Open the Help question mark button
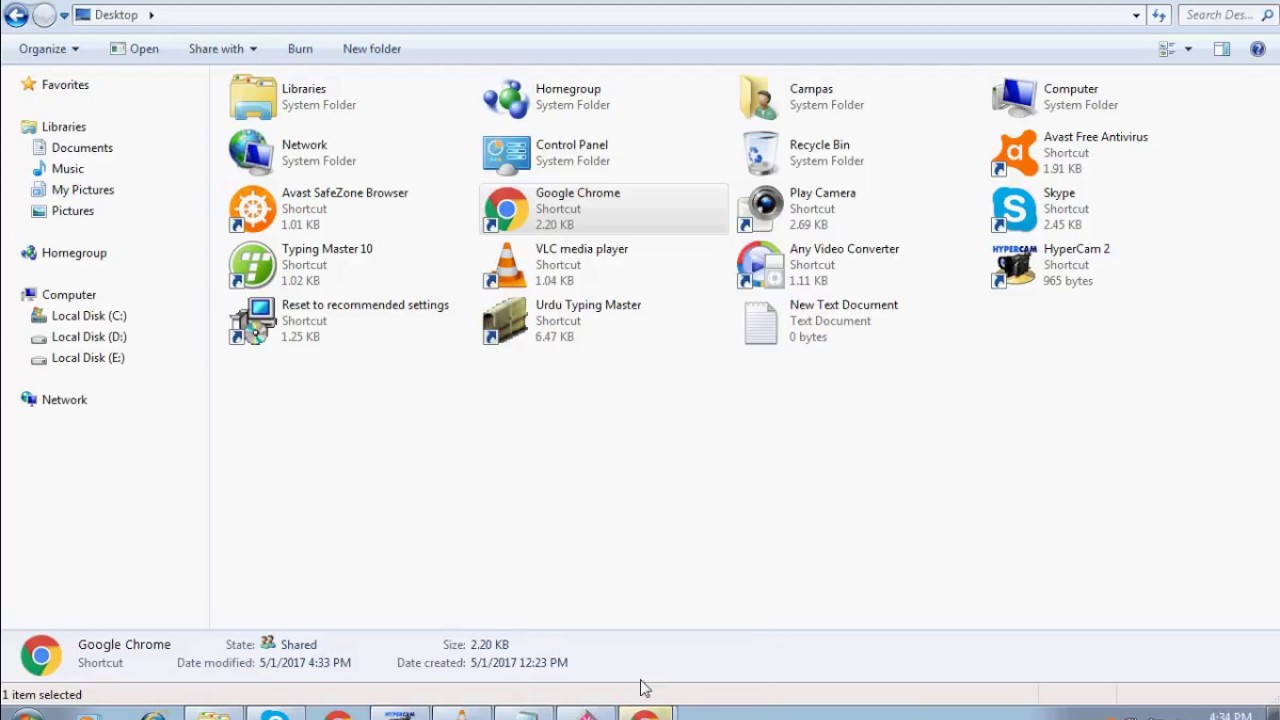Screen dimensions: 1280x720 [x=1258, y=49]
